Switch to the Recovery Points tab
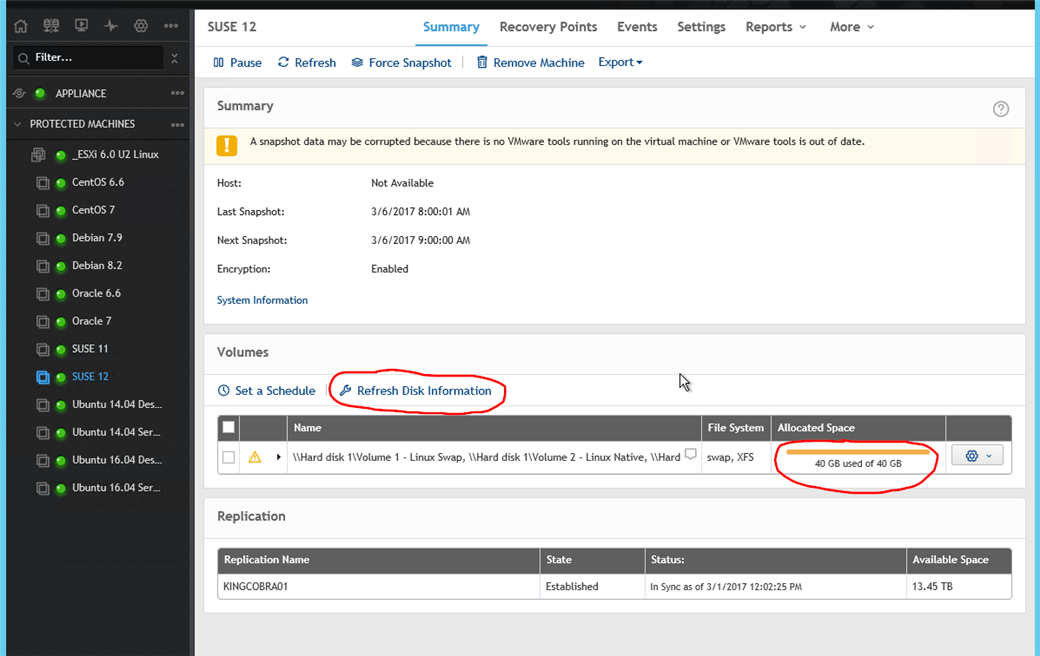The height and width of the screenshot is (656, 1040). 548,27
